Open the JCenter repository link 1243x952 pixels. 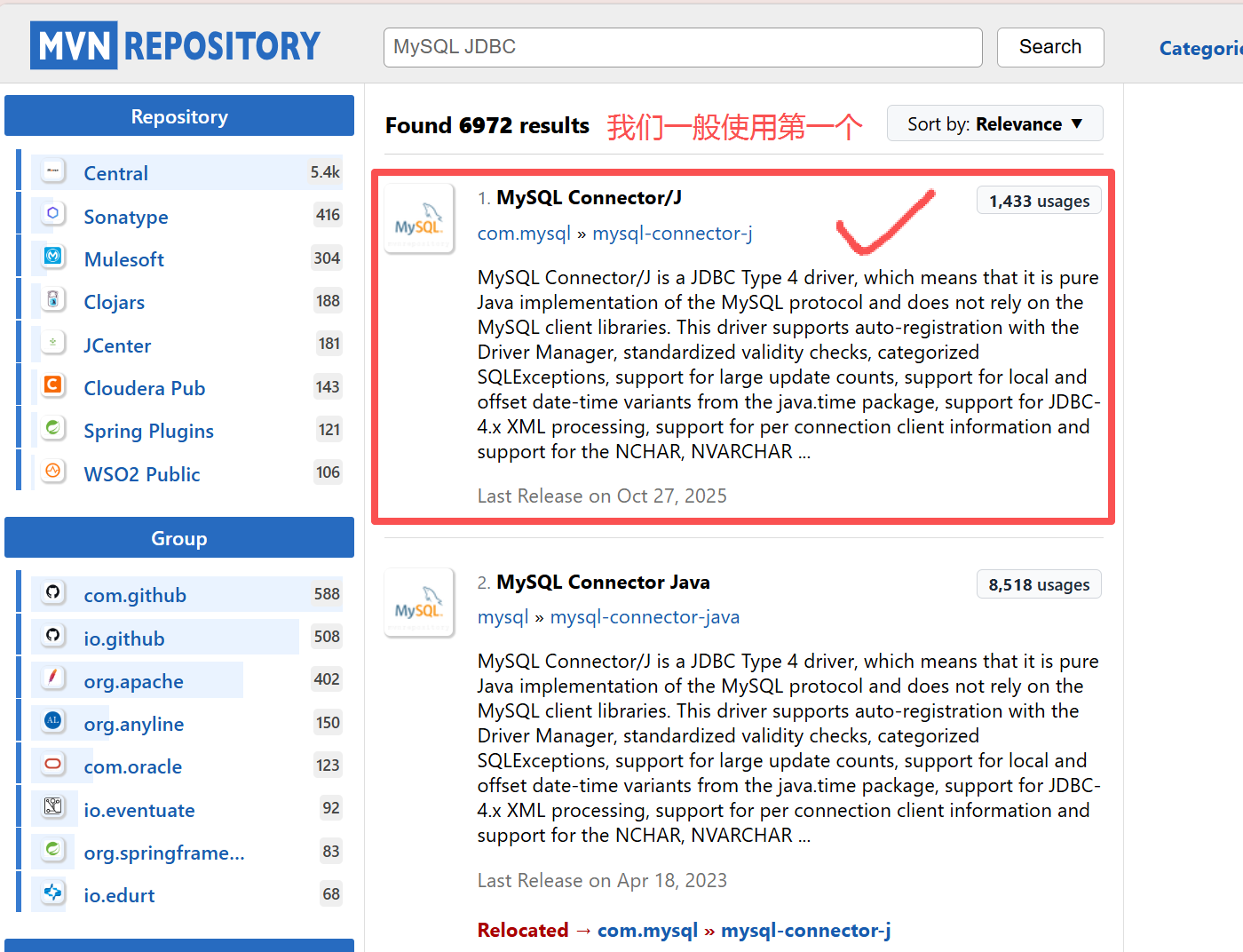(x=117, y=345)
